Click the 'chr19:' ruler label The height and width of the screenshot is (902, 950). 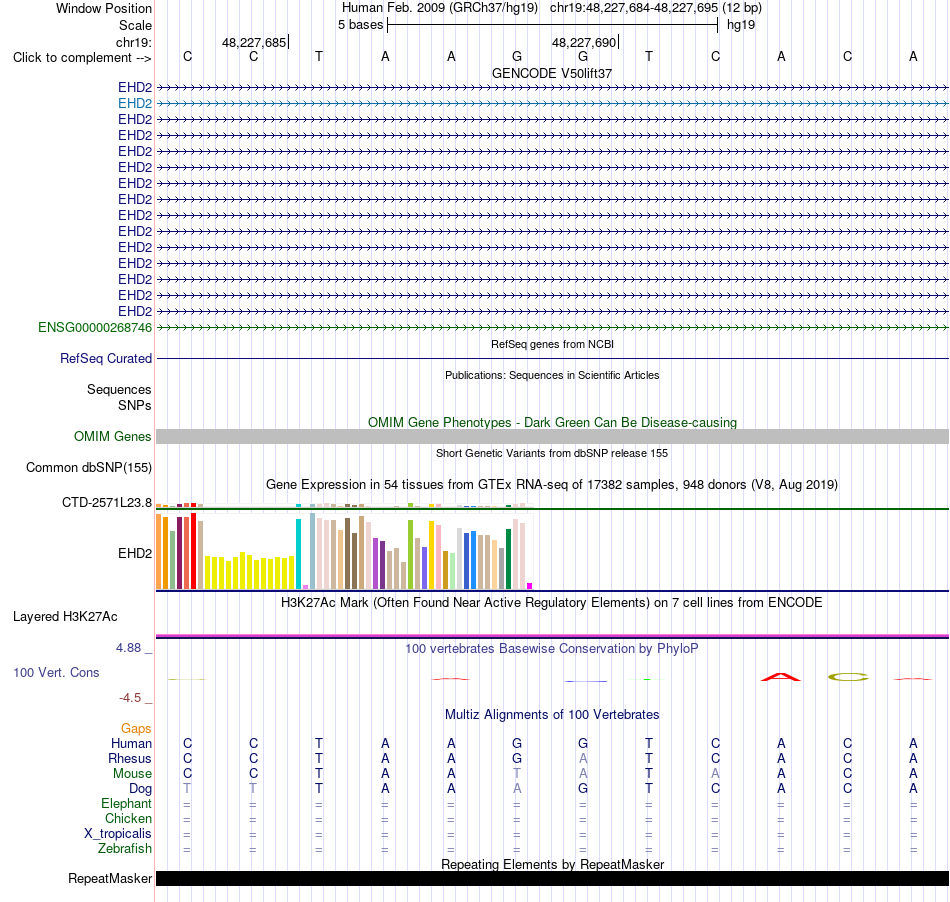coord(134,42)
